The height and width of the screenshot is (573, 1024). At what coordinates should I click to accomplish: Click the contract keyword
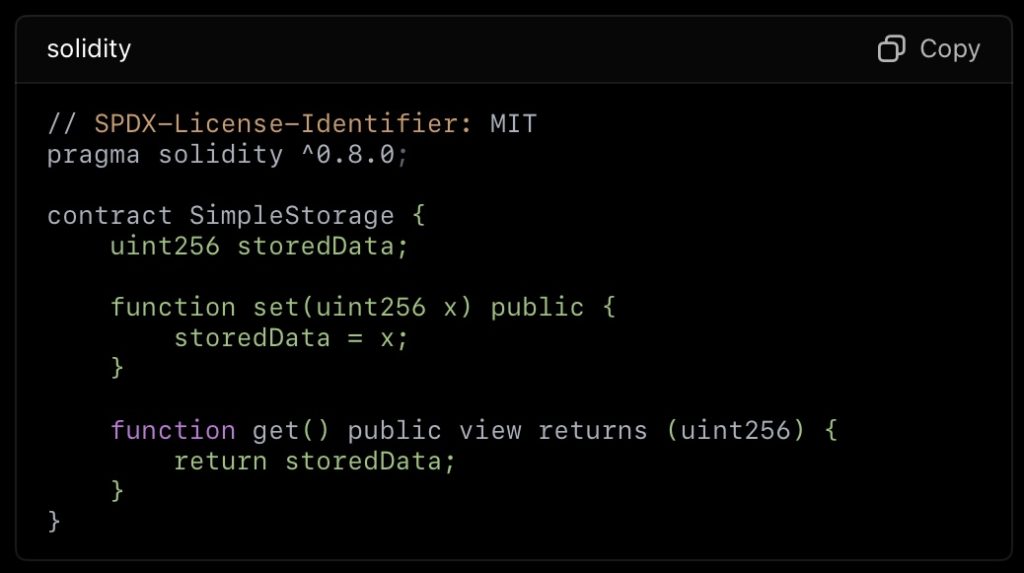coord(109,216)
